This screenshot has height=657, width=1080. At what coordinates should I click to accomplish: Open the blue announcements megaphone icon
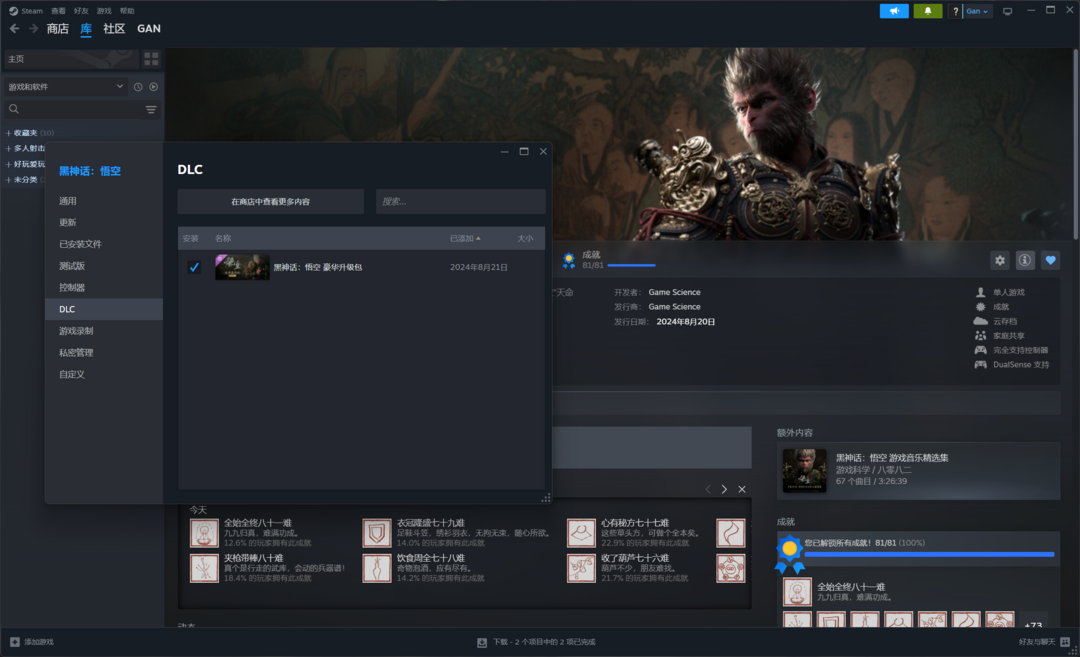[x=894, y=11]
